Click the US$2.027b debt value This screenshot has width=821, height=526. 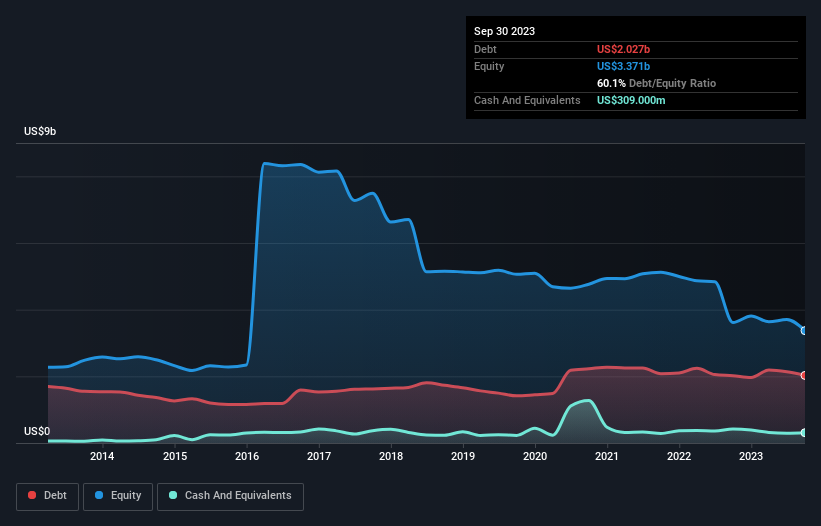[623, 49]
